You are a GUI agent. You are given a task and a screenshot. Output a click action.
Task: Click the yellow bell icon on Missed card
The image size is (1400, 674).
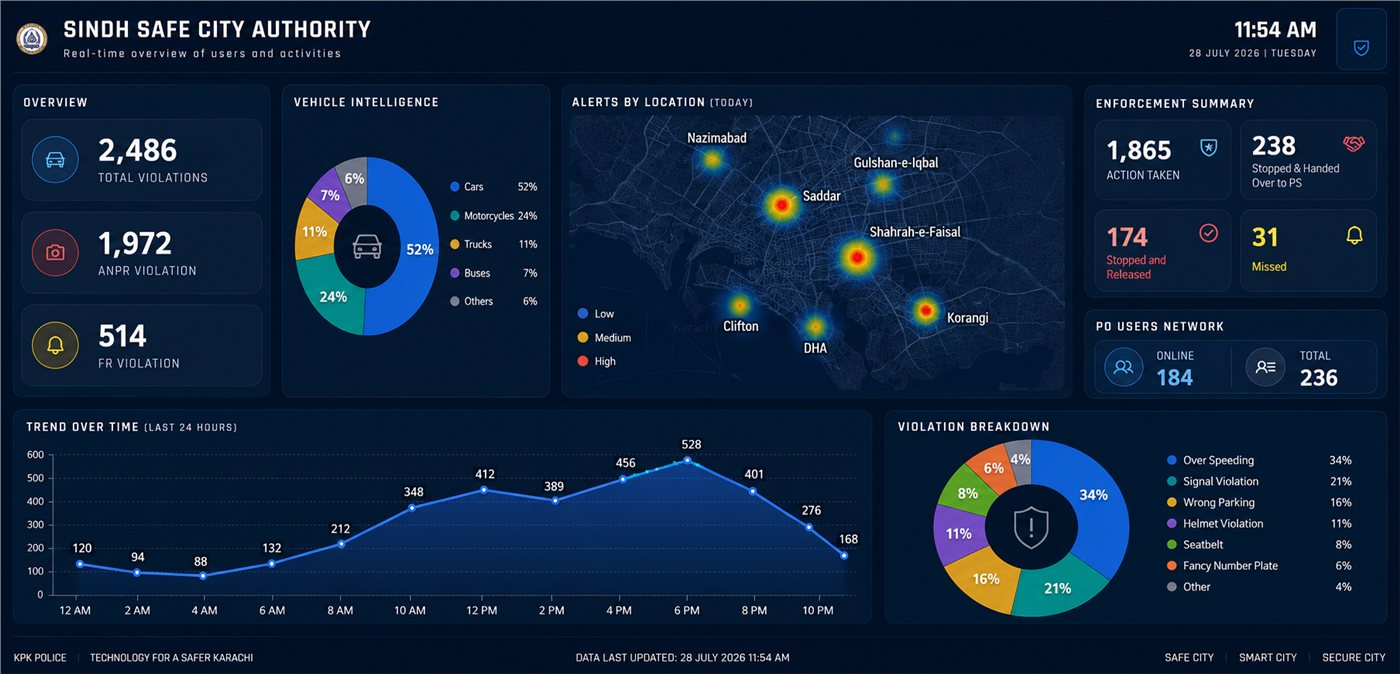pyautogui.click(x=1354, y=235)
